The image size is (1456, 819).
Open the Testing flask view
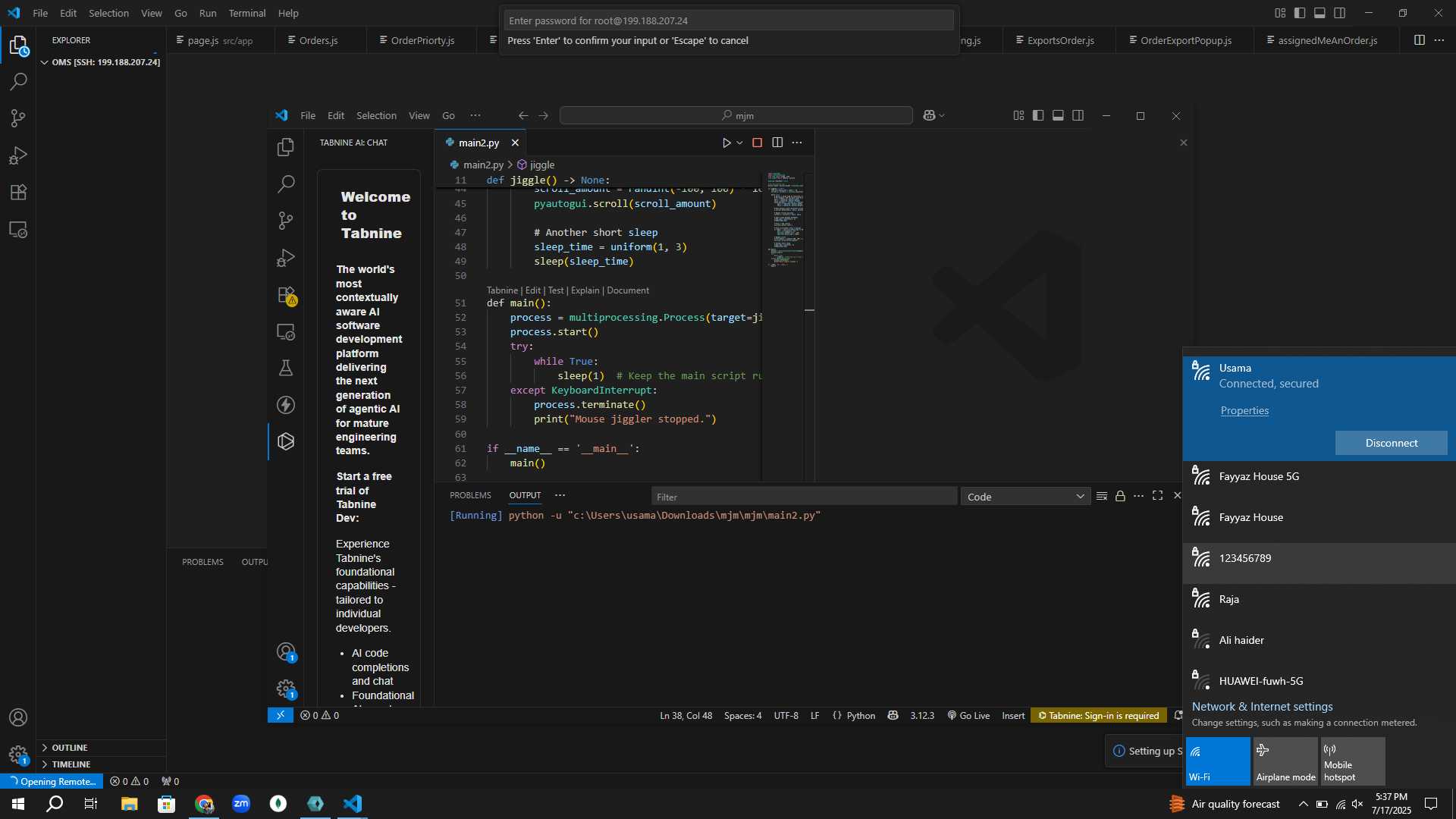click(286, 369)
